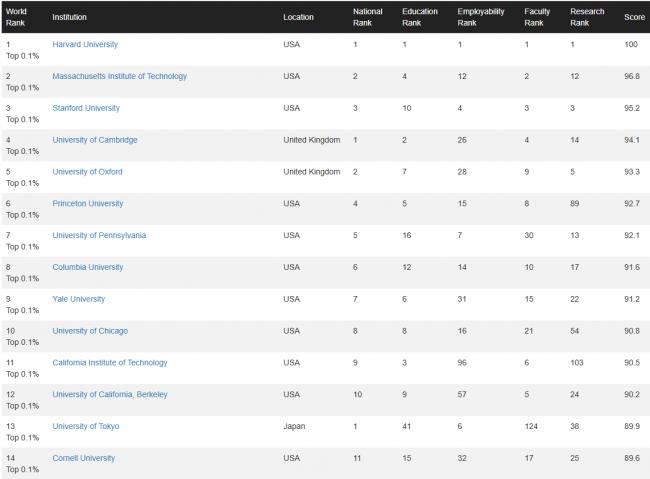
Task: Click the Cornell University link
Action: pyautogui.click(x=83, y=458)
